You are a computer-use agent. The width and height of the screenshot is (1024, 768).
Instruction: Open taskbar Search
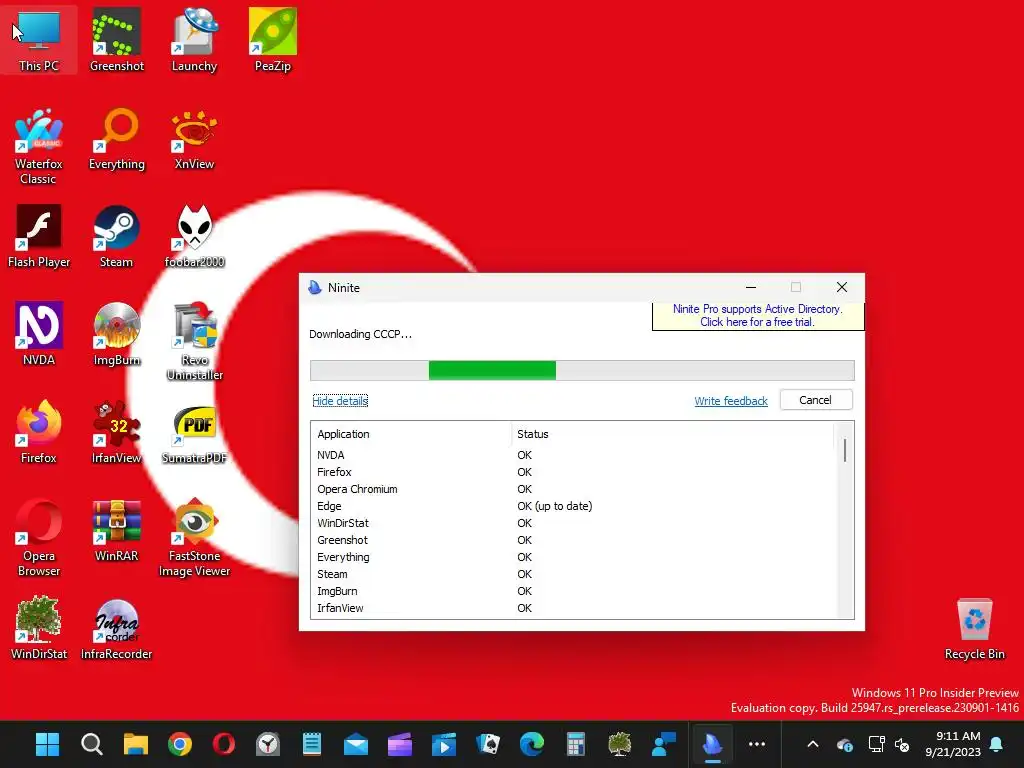point(91,744)
